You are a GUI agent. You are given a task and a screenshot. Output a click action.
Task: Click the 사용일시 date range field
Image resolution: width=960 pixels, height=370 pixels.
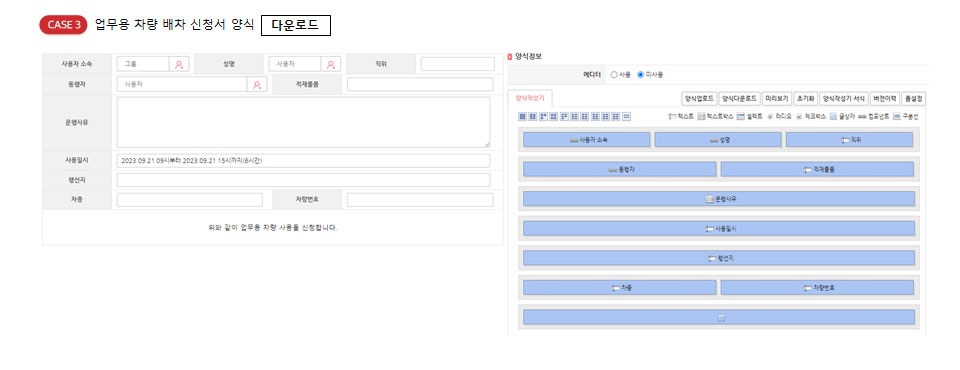pyautogui.click(x=304, y=160)
